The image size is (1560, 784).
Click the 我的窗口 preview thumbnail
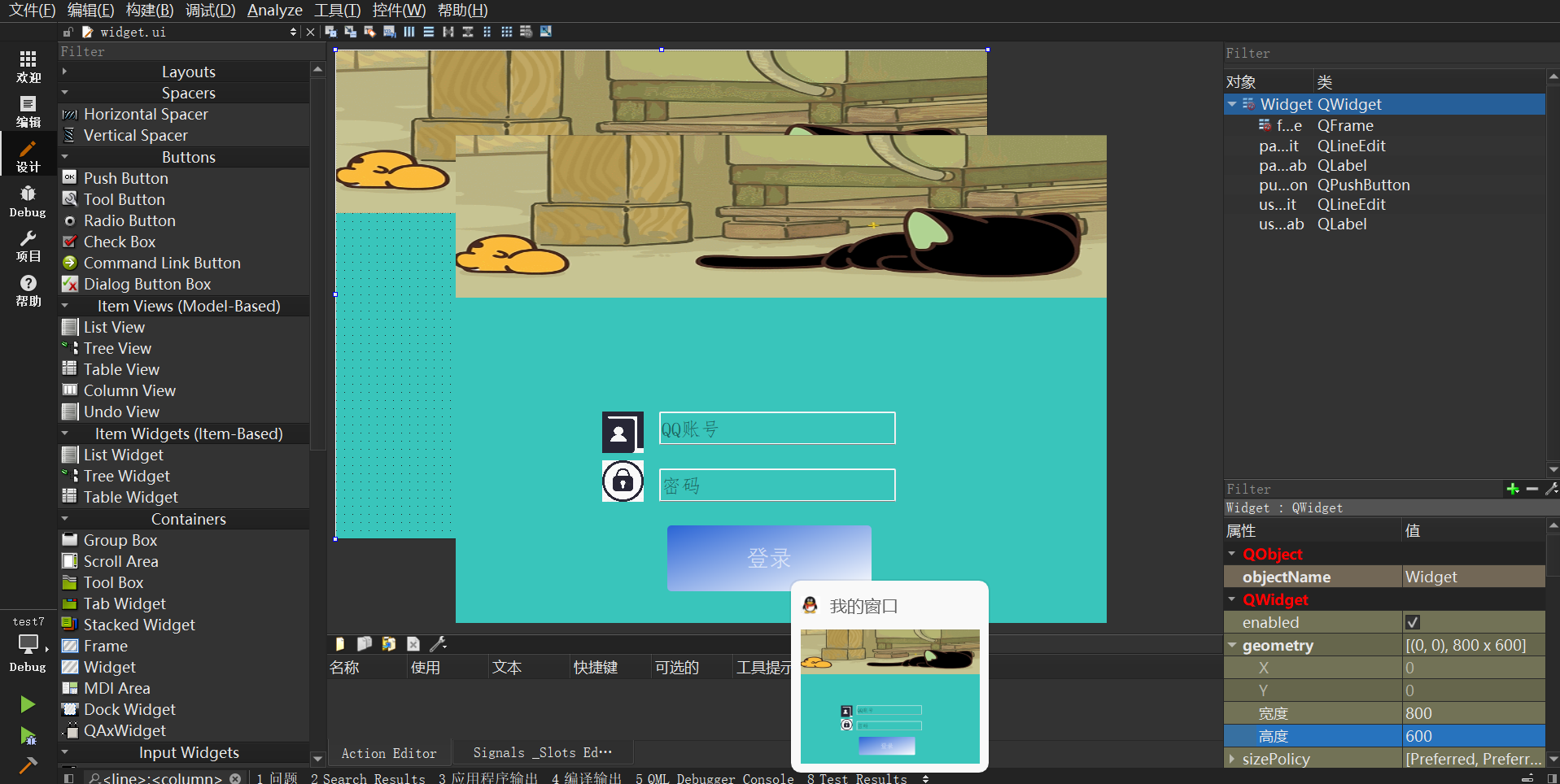(889, 696)
